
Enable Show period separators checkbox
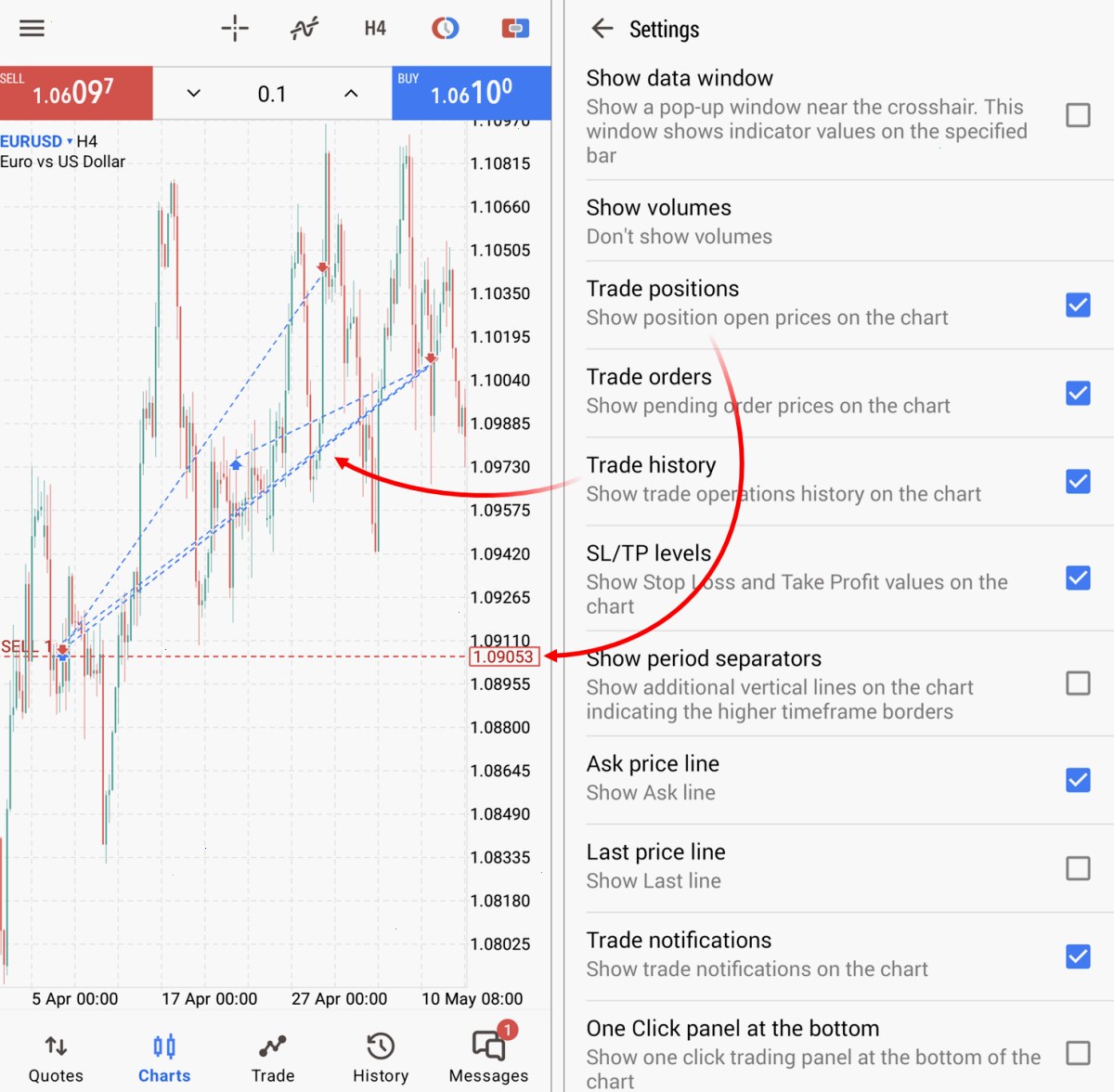(1078, 683)
